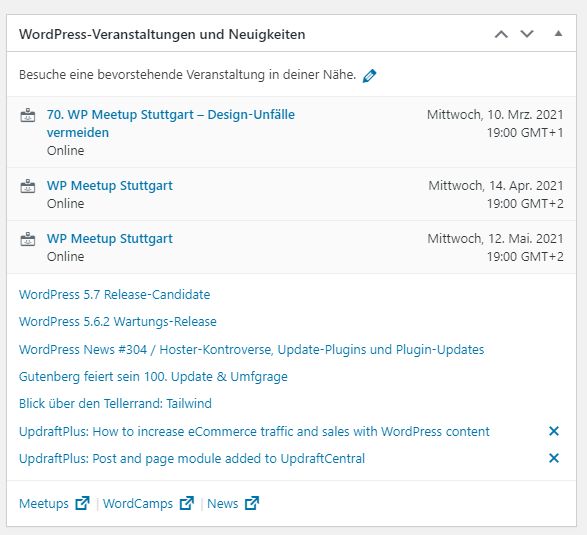Click the calendar icon of first meetup
Viewport: 587px width, 535px height.
click(x=28, y=115)
